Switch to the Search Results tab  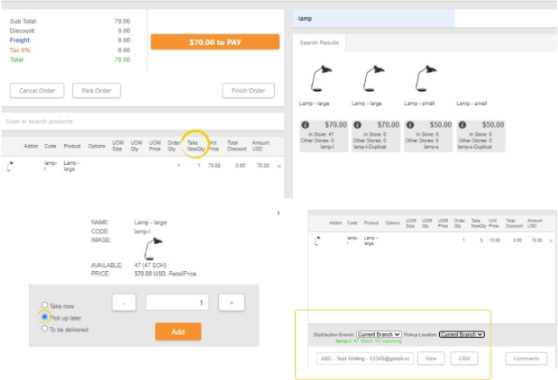(319, 43)
